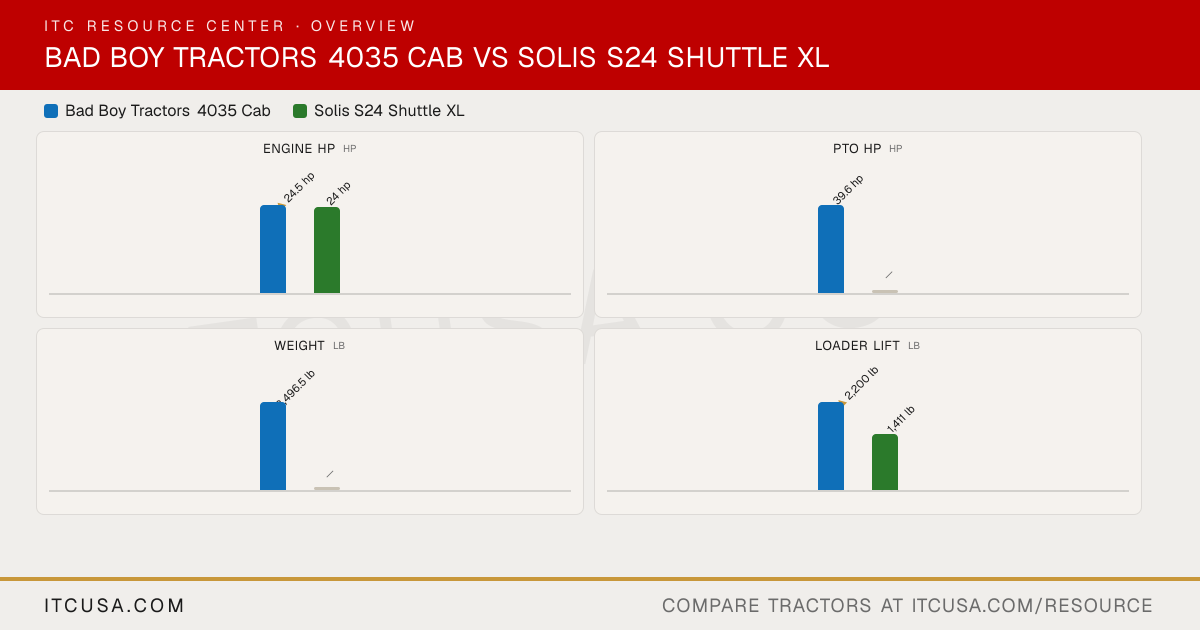Click the PTO HP chart title

[x=857, y=149]
